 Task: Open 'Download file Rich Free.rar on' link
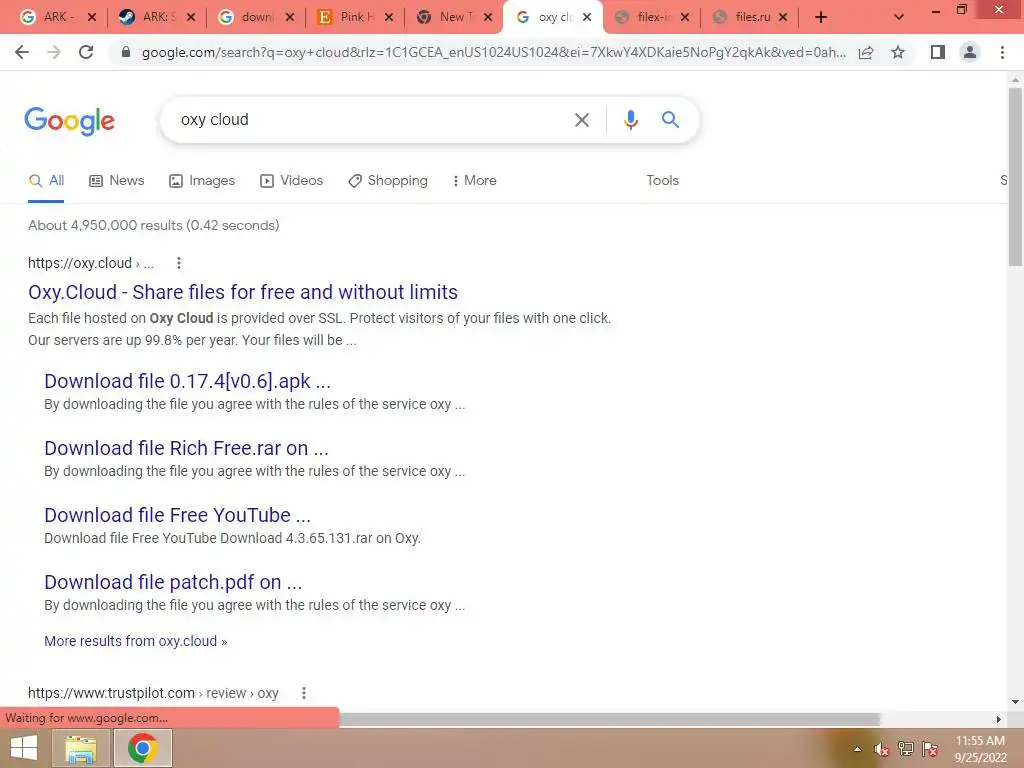pyautogui.click(x=186, y=448)
